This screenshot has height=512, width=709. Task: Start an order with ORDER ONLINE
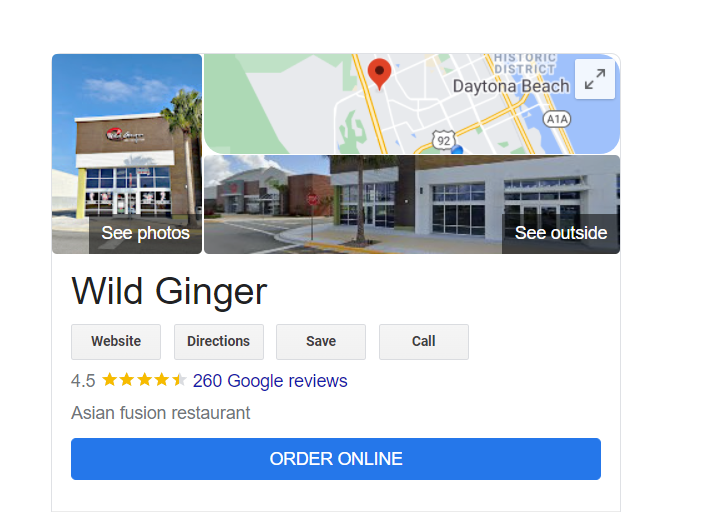[x=336, y=459]
